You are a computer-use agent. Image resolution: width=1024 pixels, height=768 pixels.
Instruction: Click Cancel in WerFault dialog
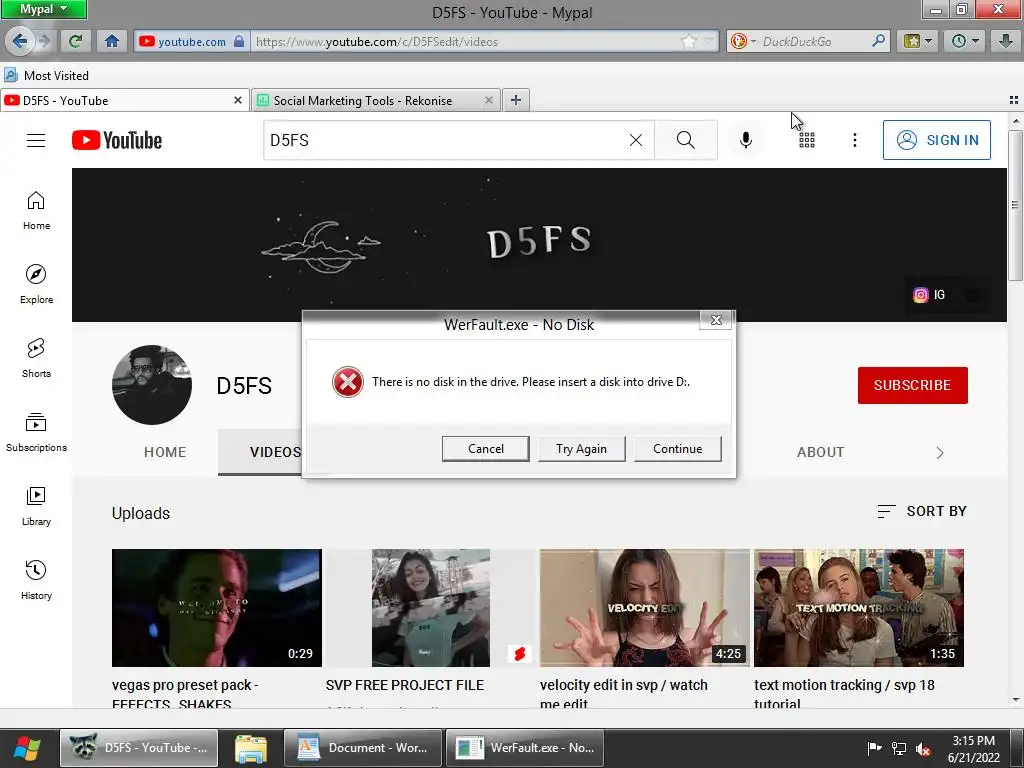pyautogui.click(x=486, y=449)
